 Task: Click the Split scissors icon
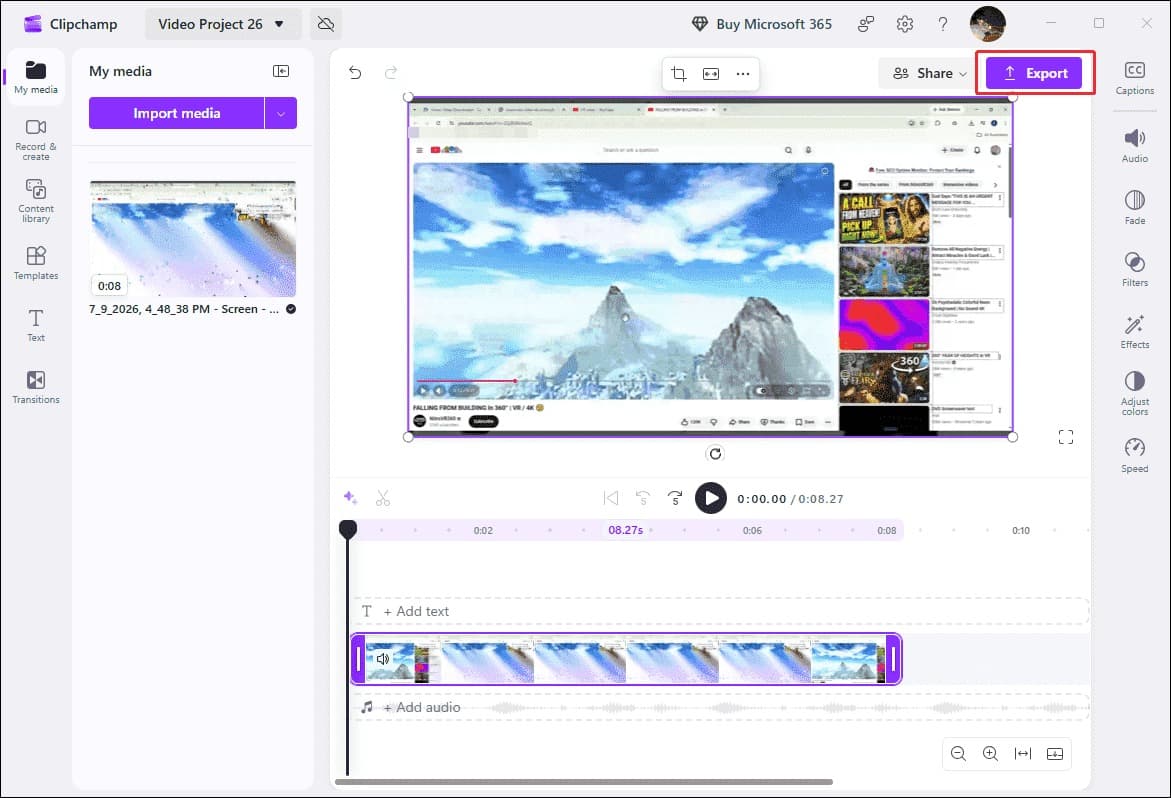point(383,498)
